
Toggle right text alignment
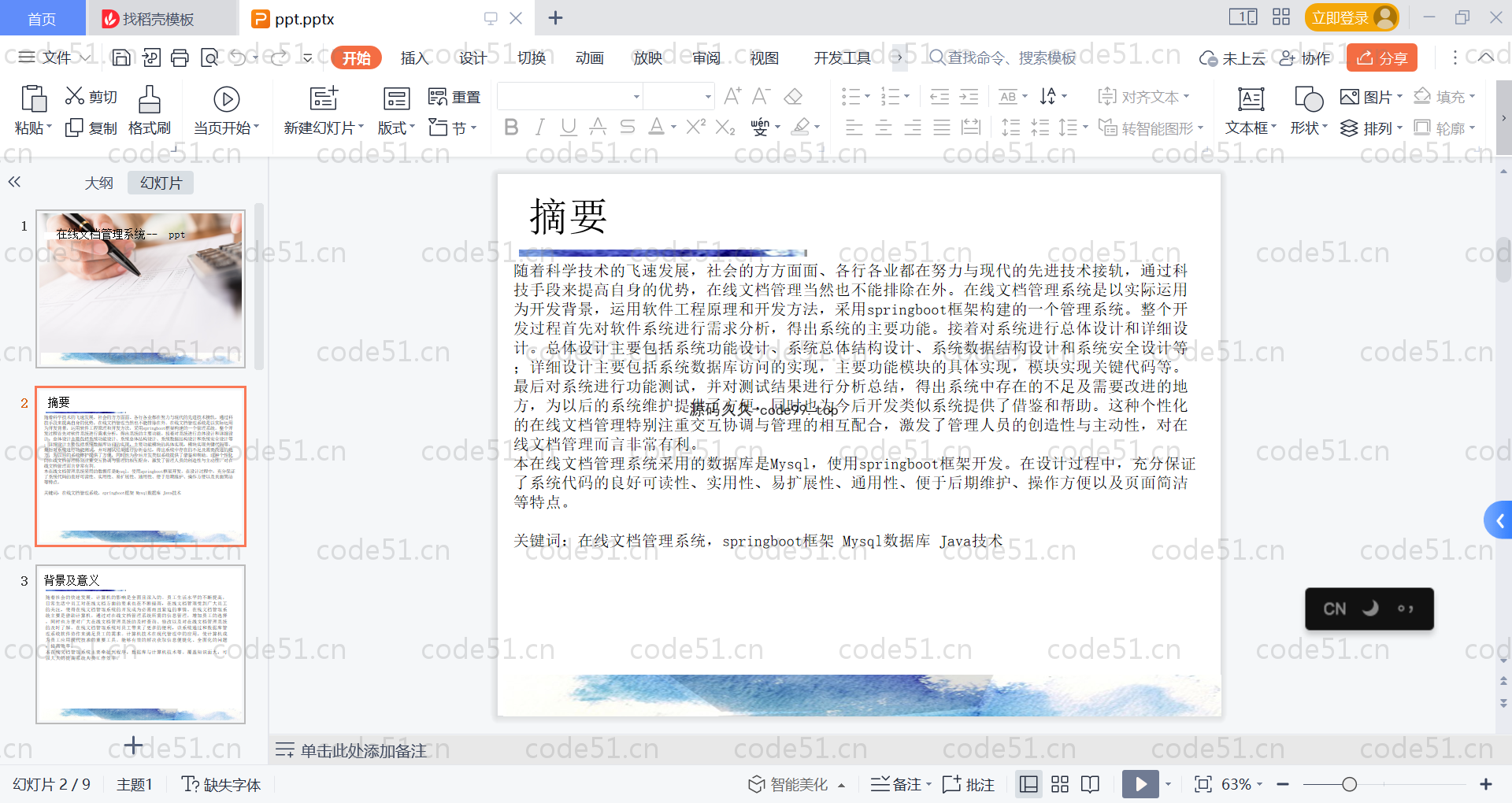(x=913, y=128)
